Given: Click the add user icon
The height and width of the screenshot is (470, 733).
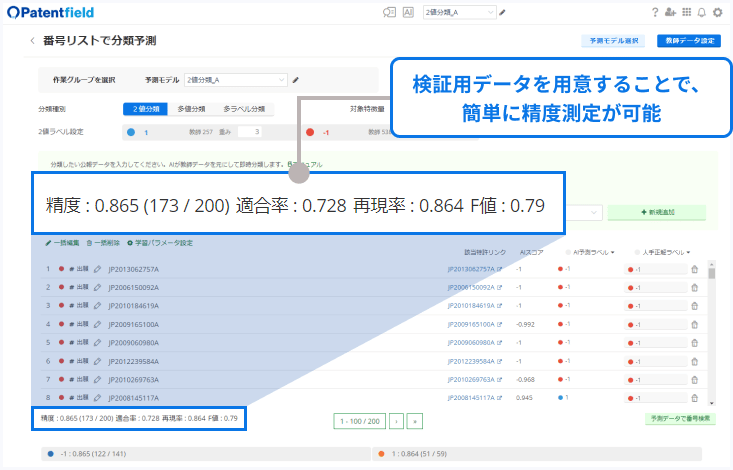Looking at the screenshot, I should [x=670, y=13].
